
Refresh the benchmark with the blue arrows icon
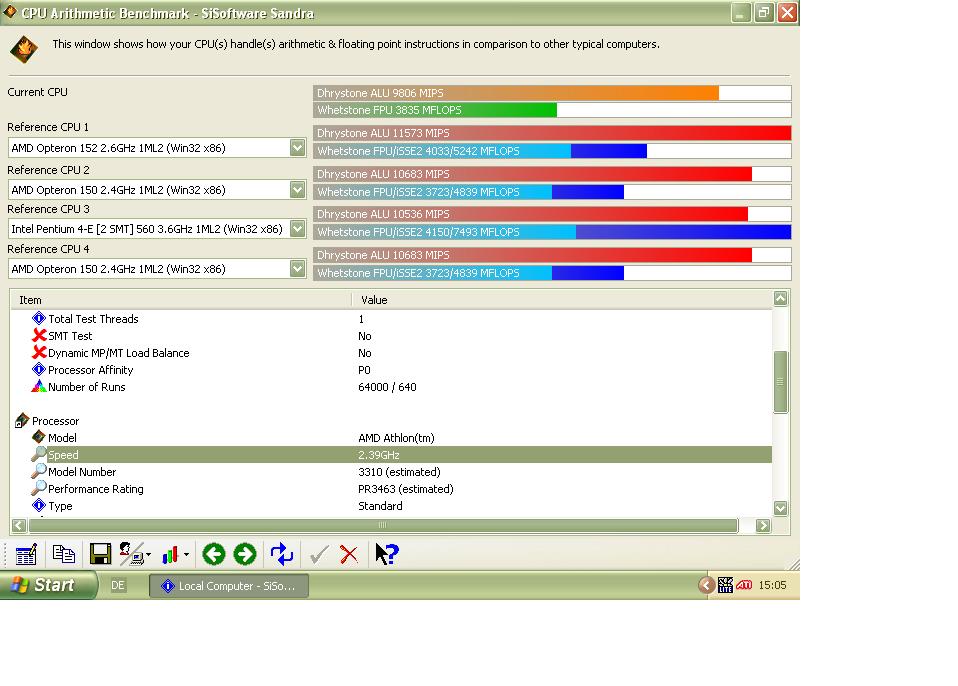(x=282, y=554)
